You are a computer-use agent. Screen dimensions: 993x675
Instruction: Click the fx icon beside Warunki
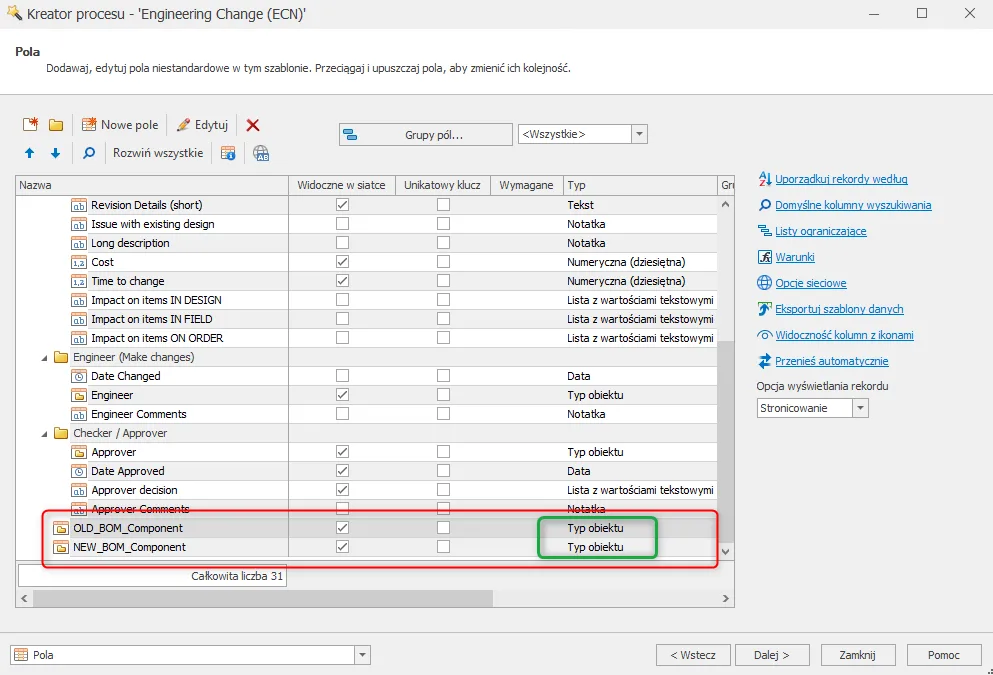tap(764, 257)
